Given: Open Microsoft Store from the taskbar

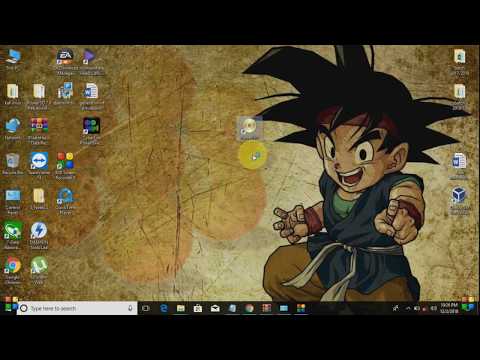Looking at the screenshot, I should click(198, 308).
